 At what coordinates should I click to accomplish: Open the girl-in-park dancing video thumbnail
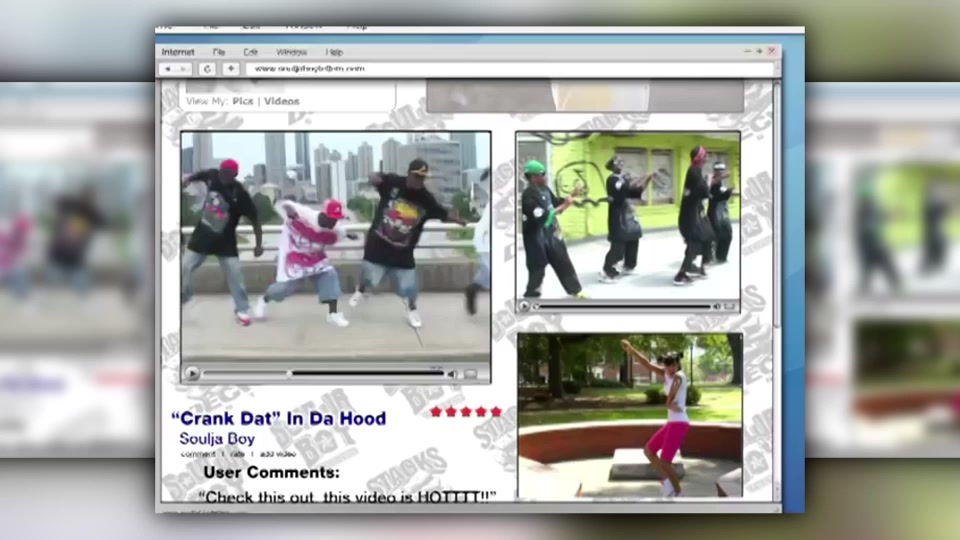pyautogui.click(x=630, y=415)
